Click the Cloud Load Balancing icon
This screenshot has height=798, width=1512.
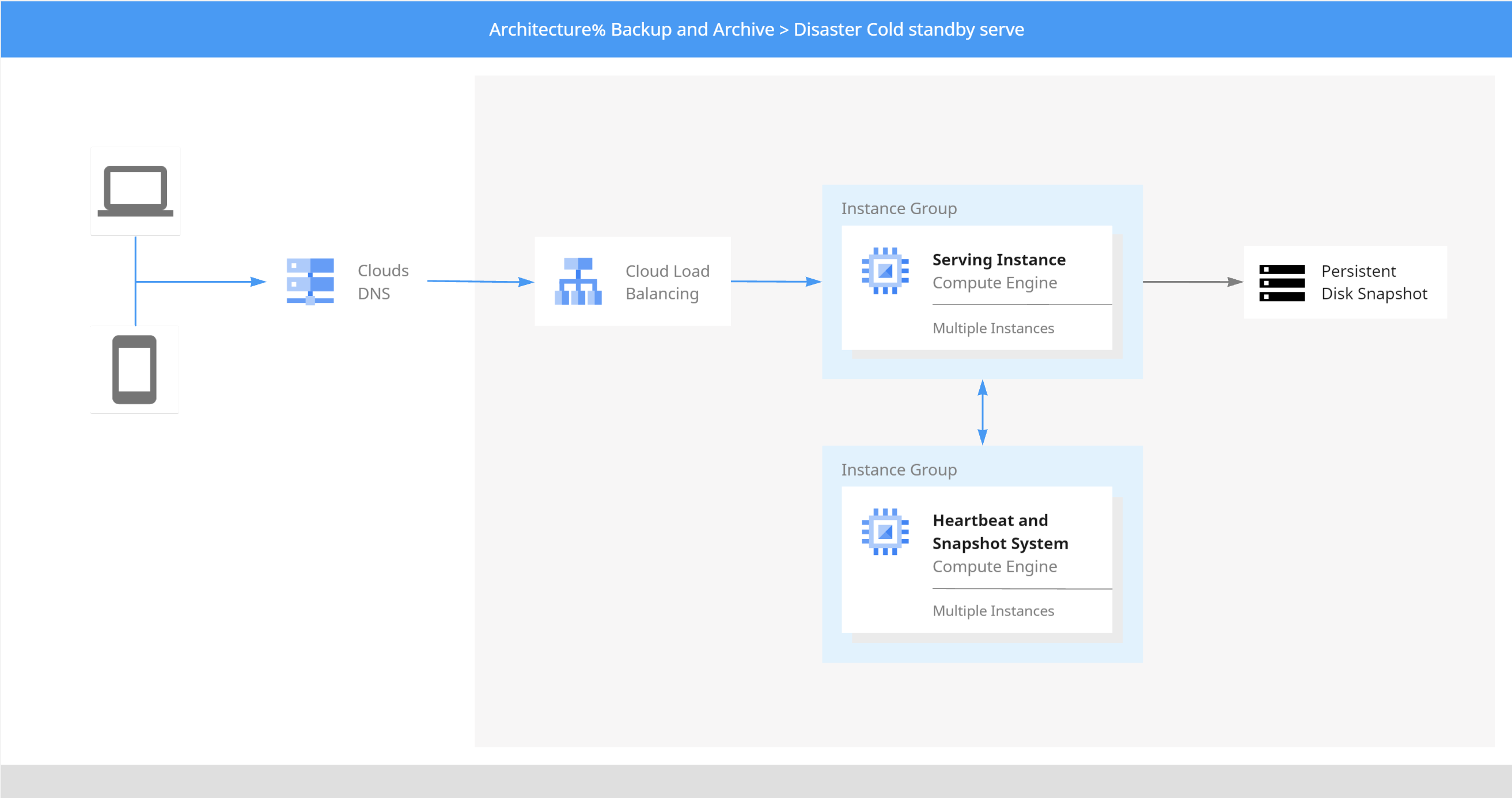579,282
